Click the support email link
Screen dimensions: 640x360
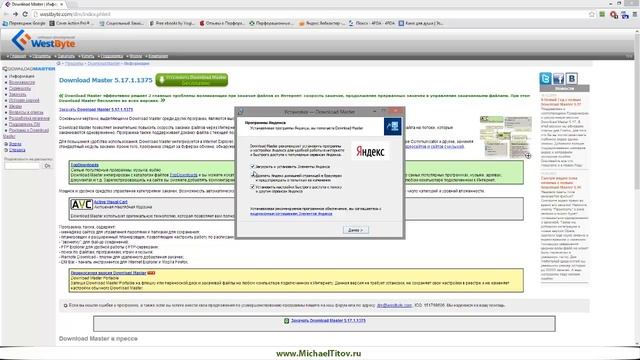point(394,305)
